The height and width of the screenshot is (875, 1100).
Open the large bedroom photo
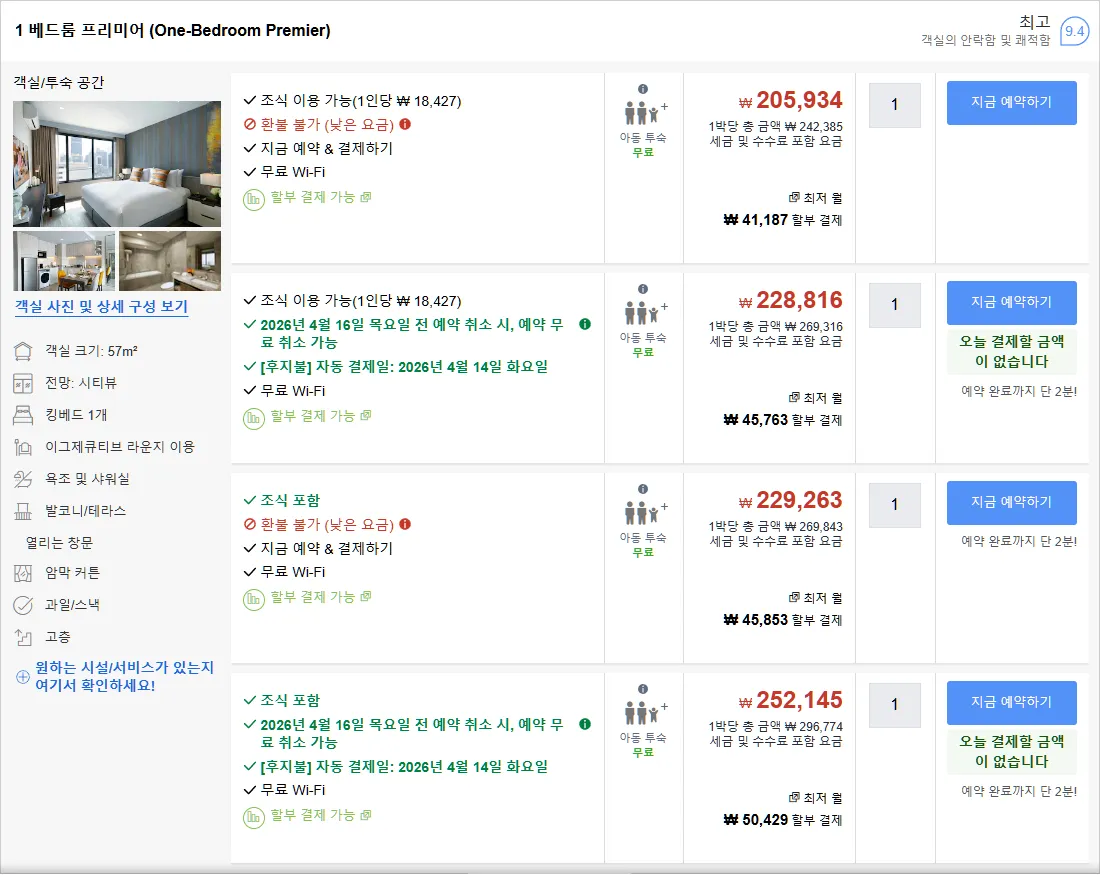pyautogui.click(x=117, y=164)
